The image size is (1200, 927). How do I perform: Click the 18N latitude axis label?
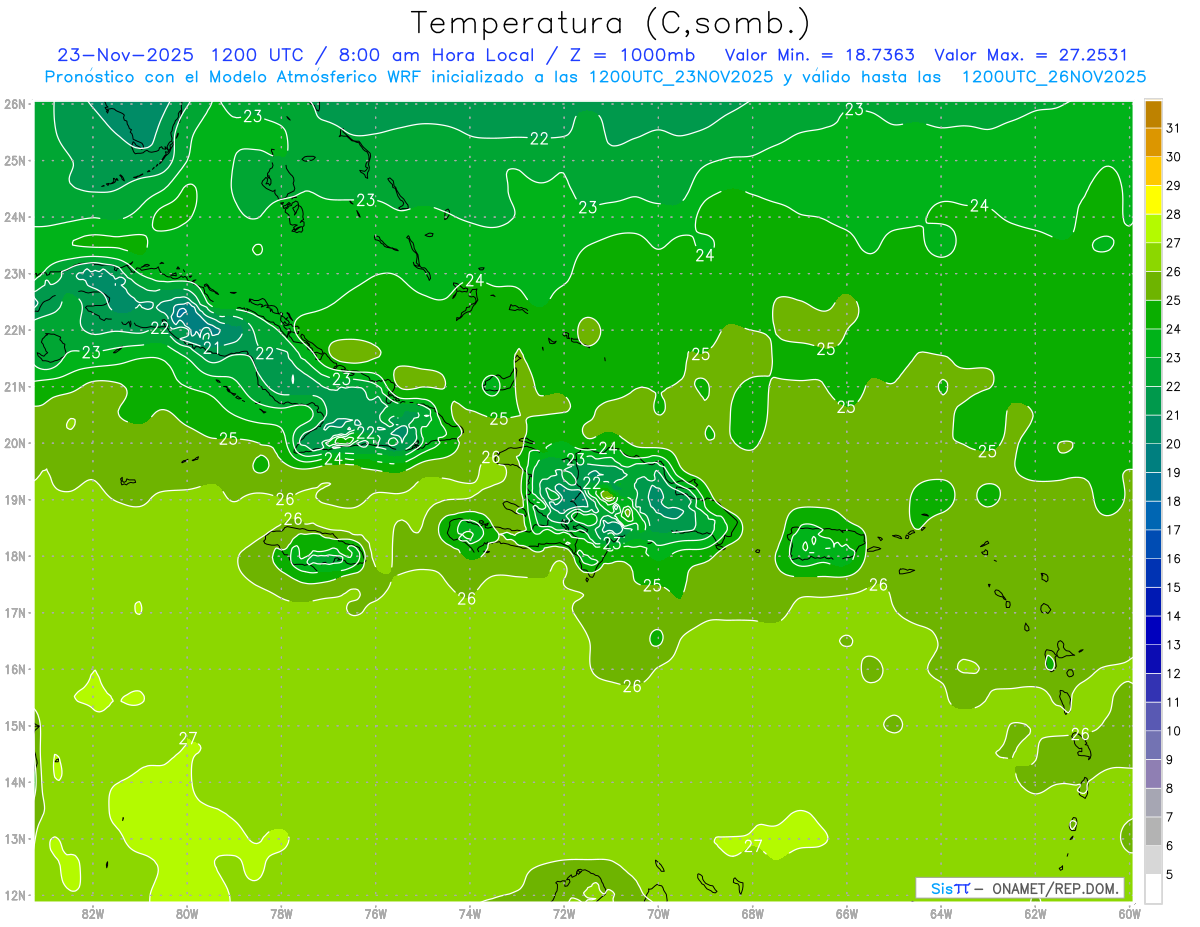(15, 556)
